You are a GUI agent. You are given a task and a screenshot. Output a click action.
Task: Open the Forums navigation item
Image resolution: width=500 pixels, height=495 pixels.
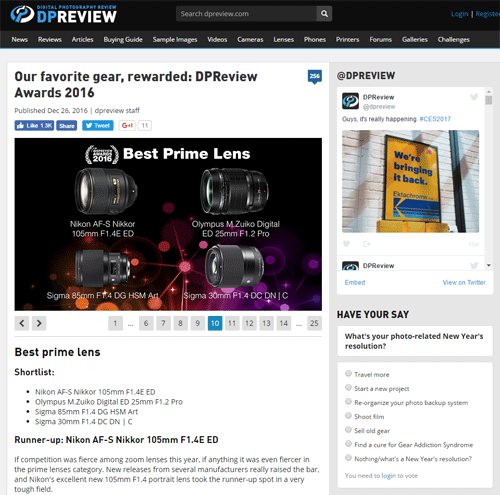point(380,40)
